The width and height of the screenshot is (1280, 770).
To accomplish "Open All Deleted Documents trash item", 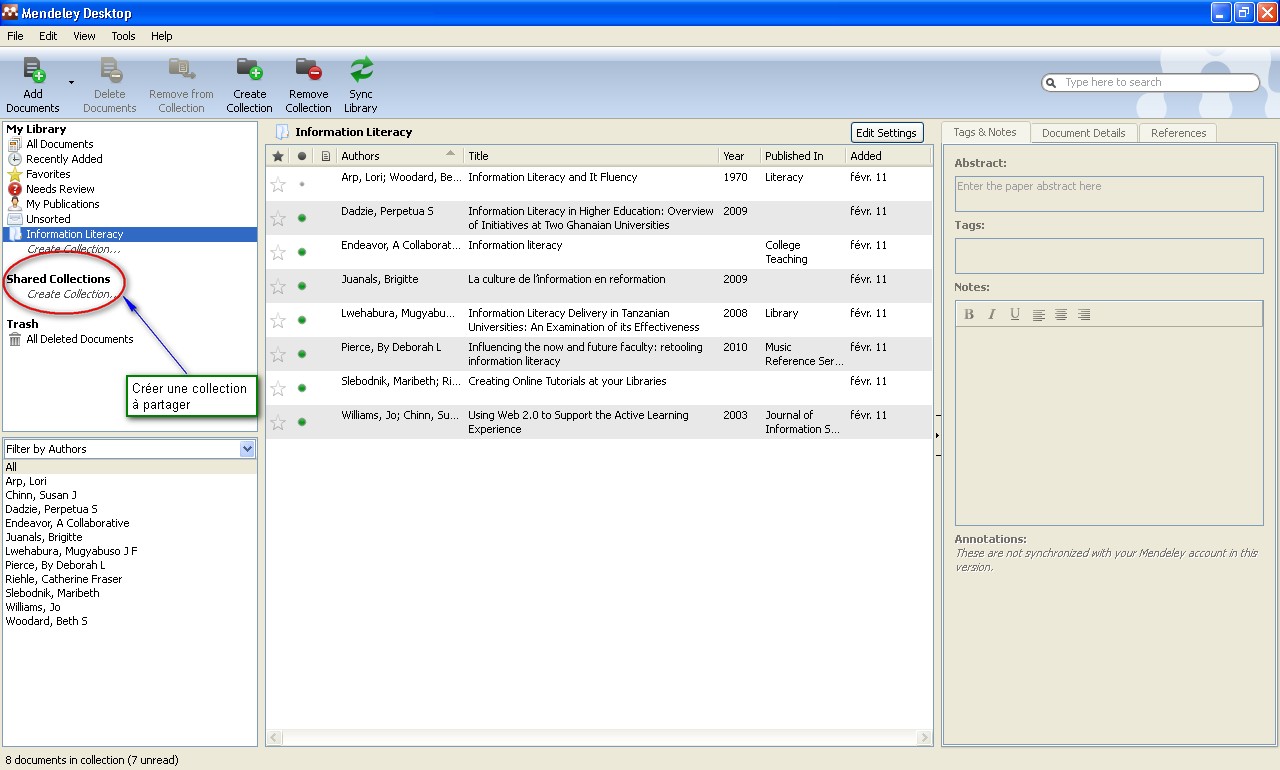I will (x=79, y=339).
